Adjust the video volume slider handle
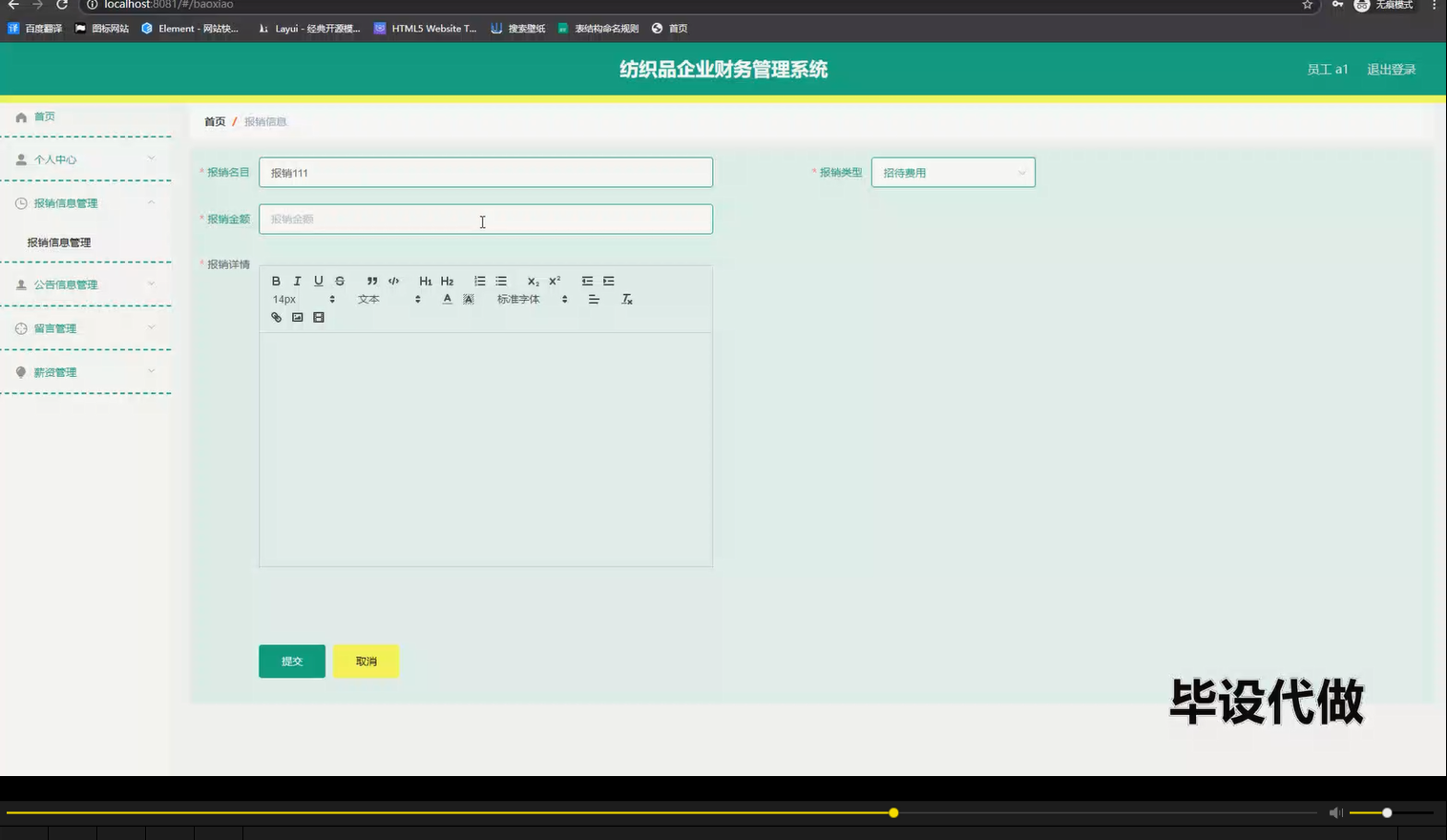 click(x=1387, y=813)
